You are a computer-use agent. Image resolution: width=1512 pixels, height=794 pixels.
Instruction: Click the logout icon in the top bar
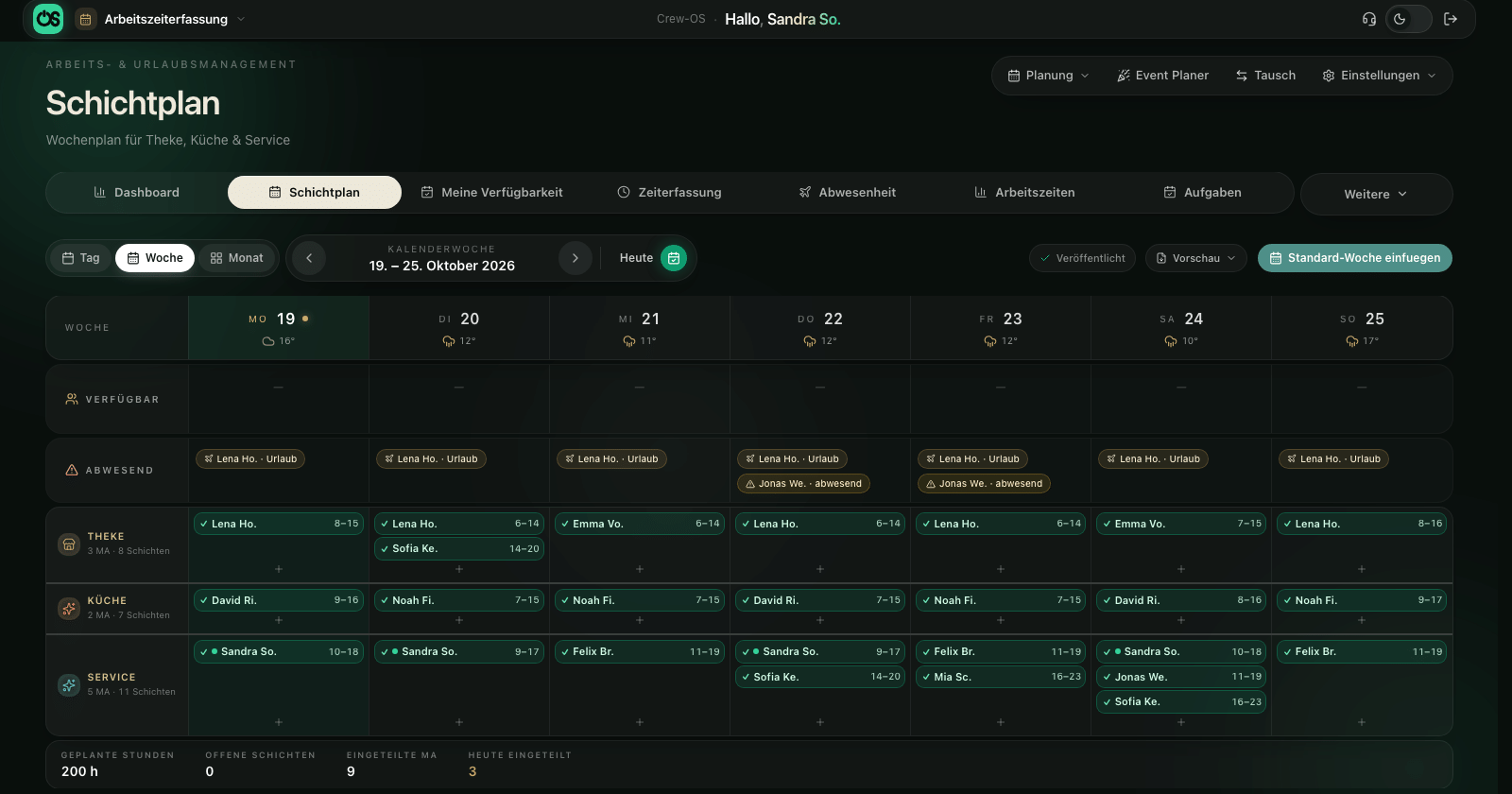(x=1451, y=19)
